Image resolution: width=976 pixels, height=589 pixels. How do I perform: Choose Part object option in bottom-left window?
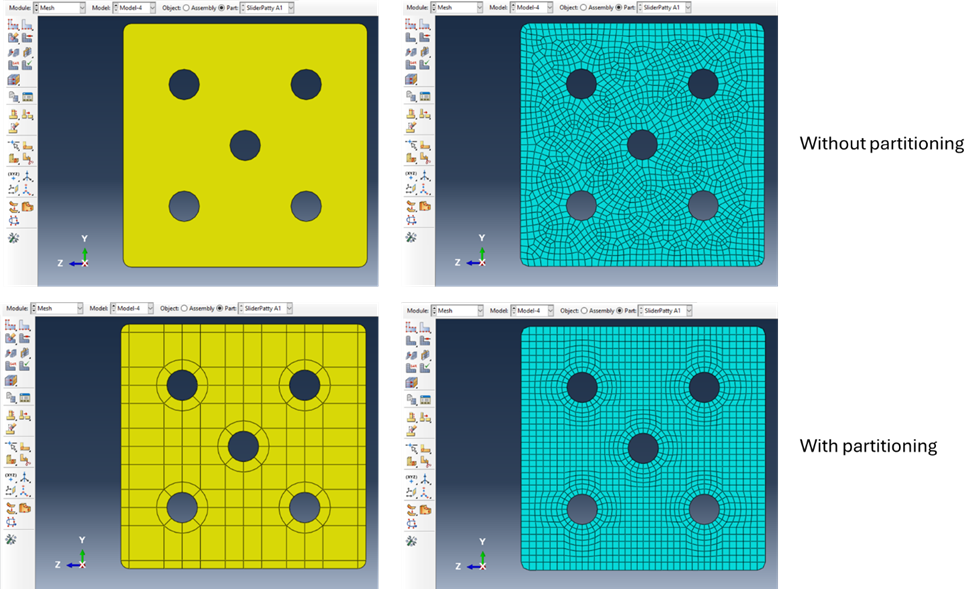click(220, 308)
